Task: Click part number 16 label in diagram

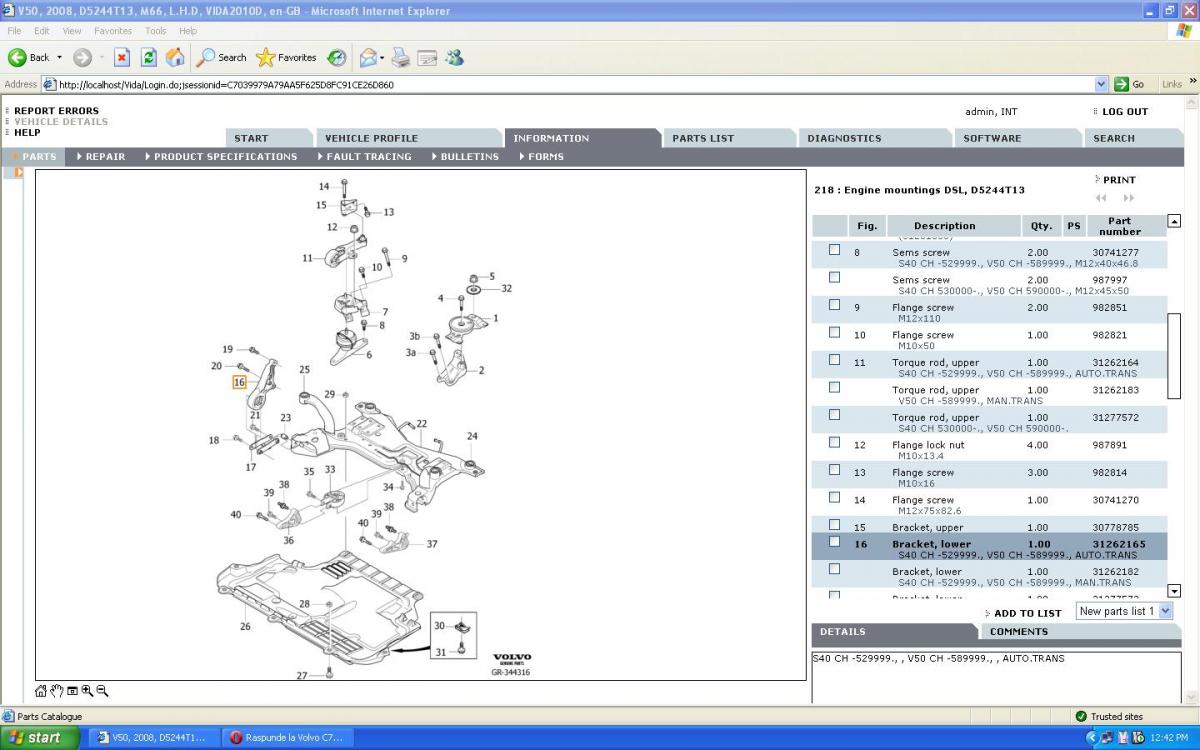Action: tap(239, 382)
